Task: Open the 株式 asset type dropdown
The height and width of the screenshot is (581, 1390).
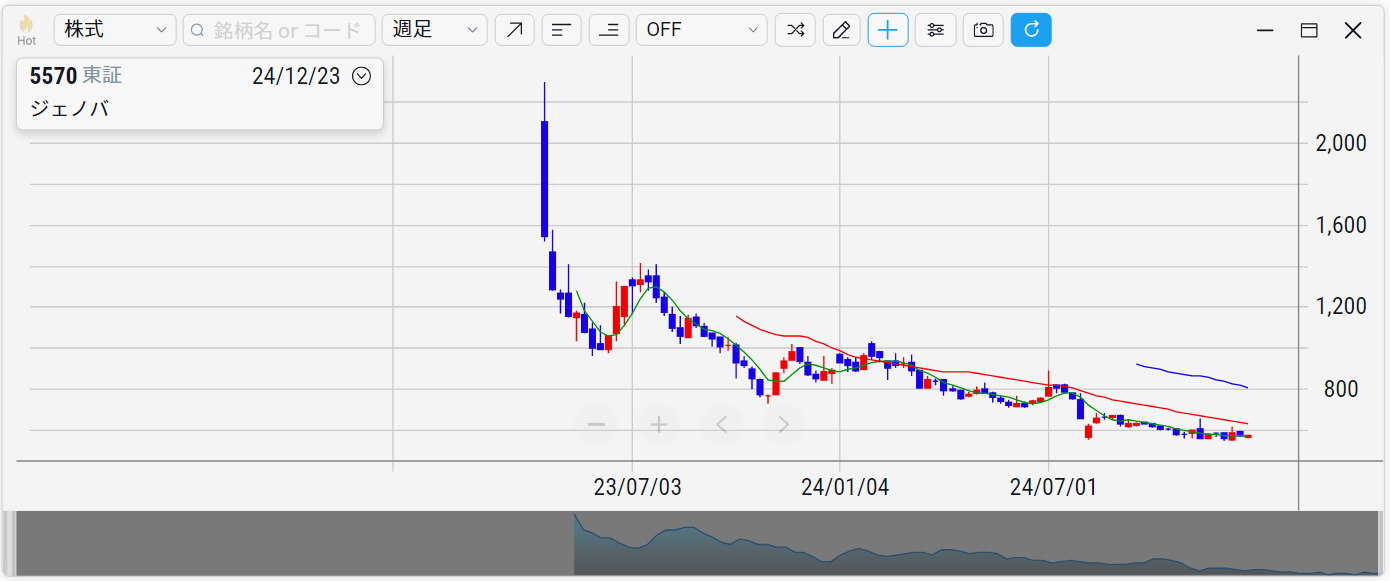Action: [x=115, y=30]
